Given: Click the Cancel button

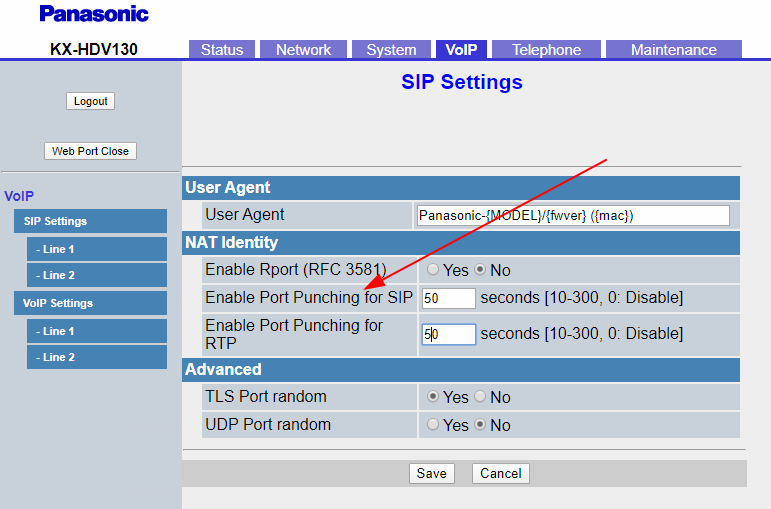Looking at the screenshot, I should point(500,473).
